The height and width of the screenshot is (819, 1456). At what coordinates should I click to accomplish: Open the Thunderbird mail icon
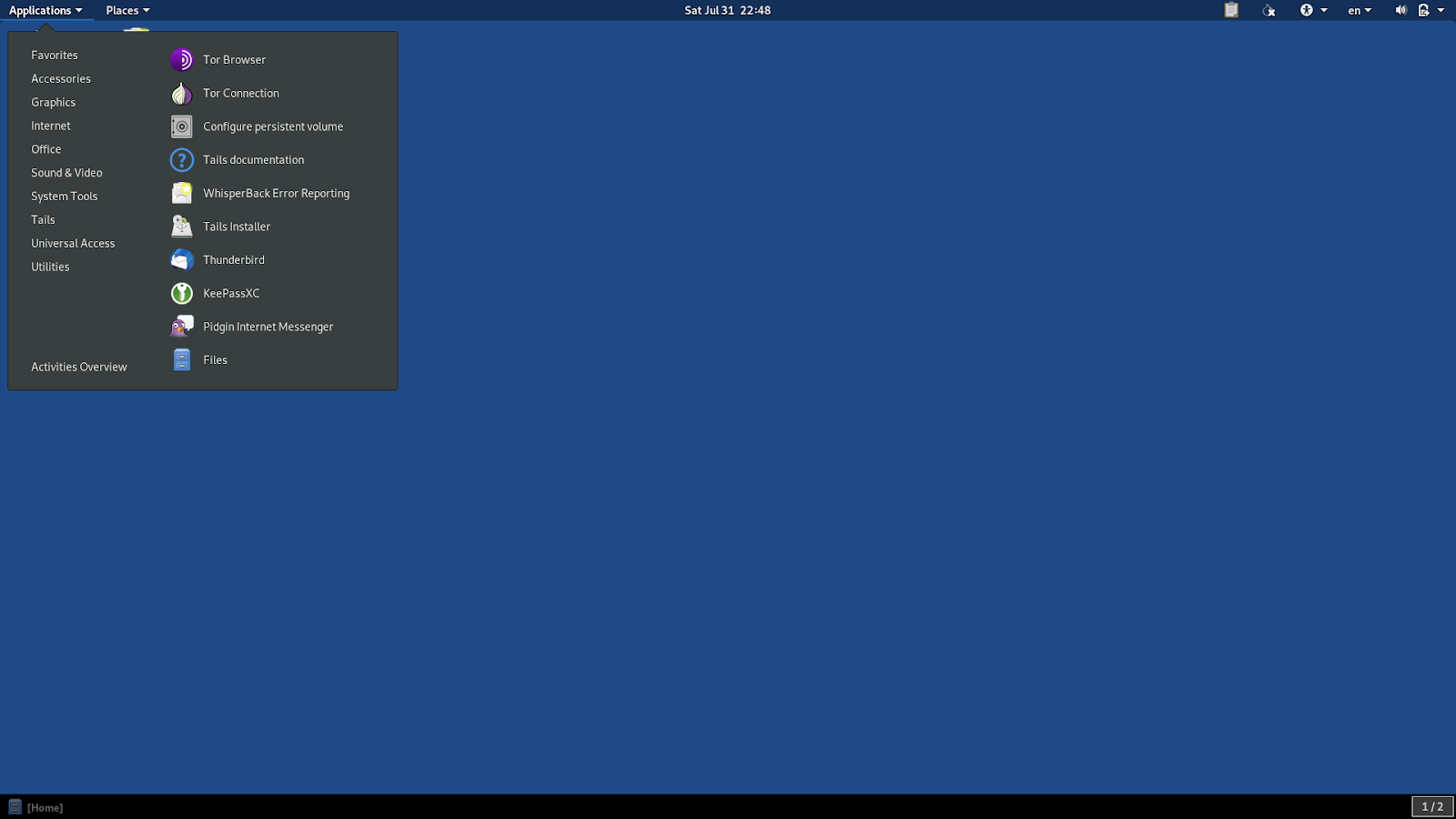coord(182,260)
